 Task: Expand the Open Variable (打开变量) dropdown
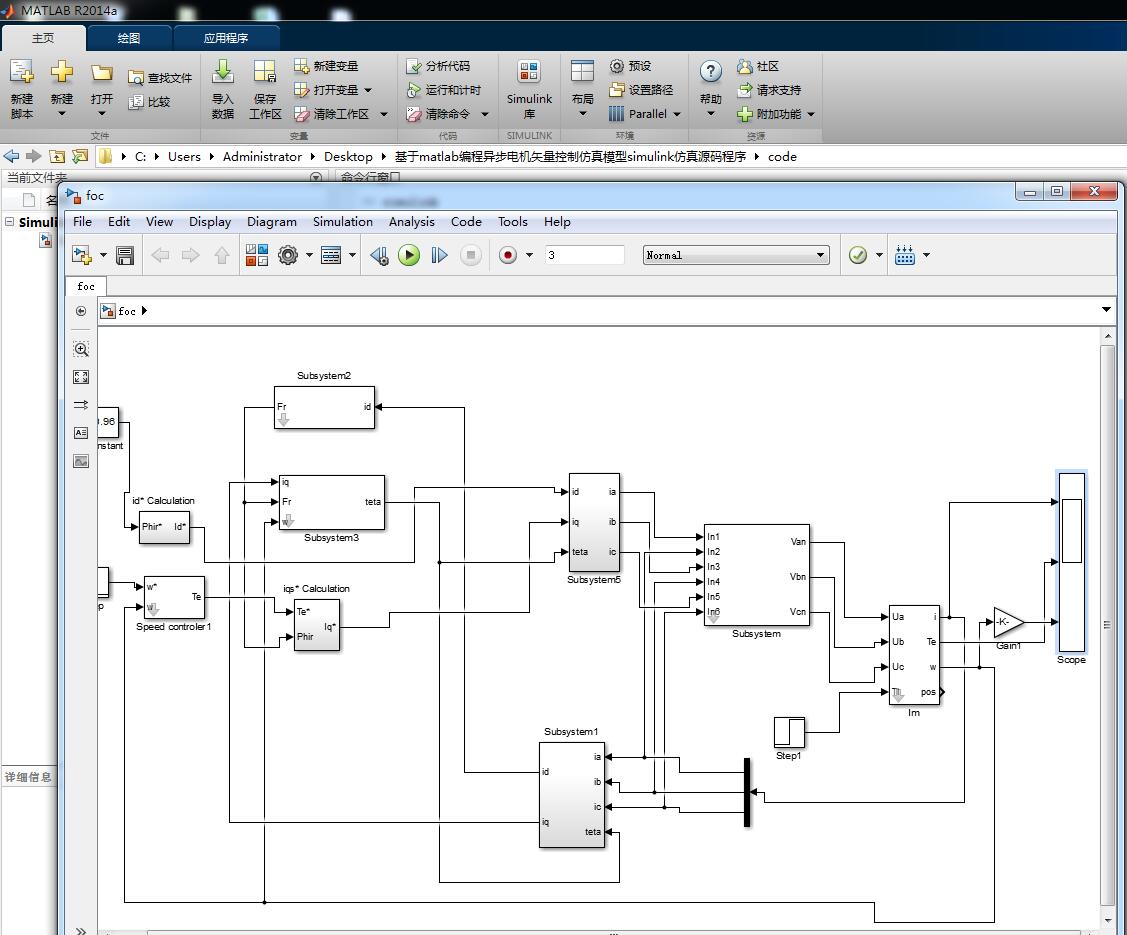368,91
